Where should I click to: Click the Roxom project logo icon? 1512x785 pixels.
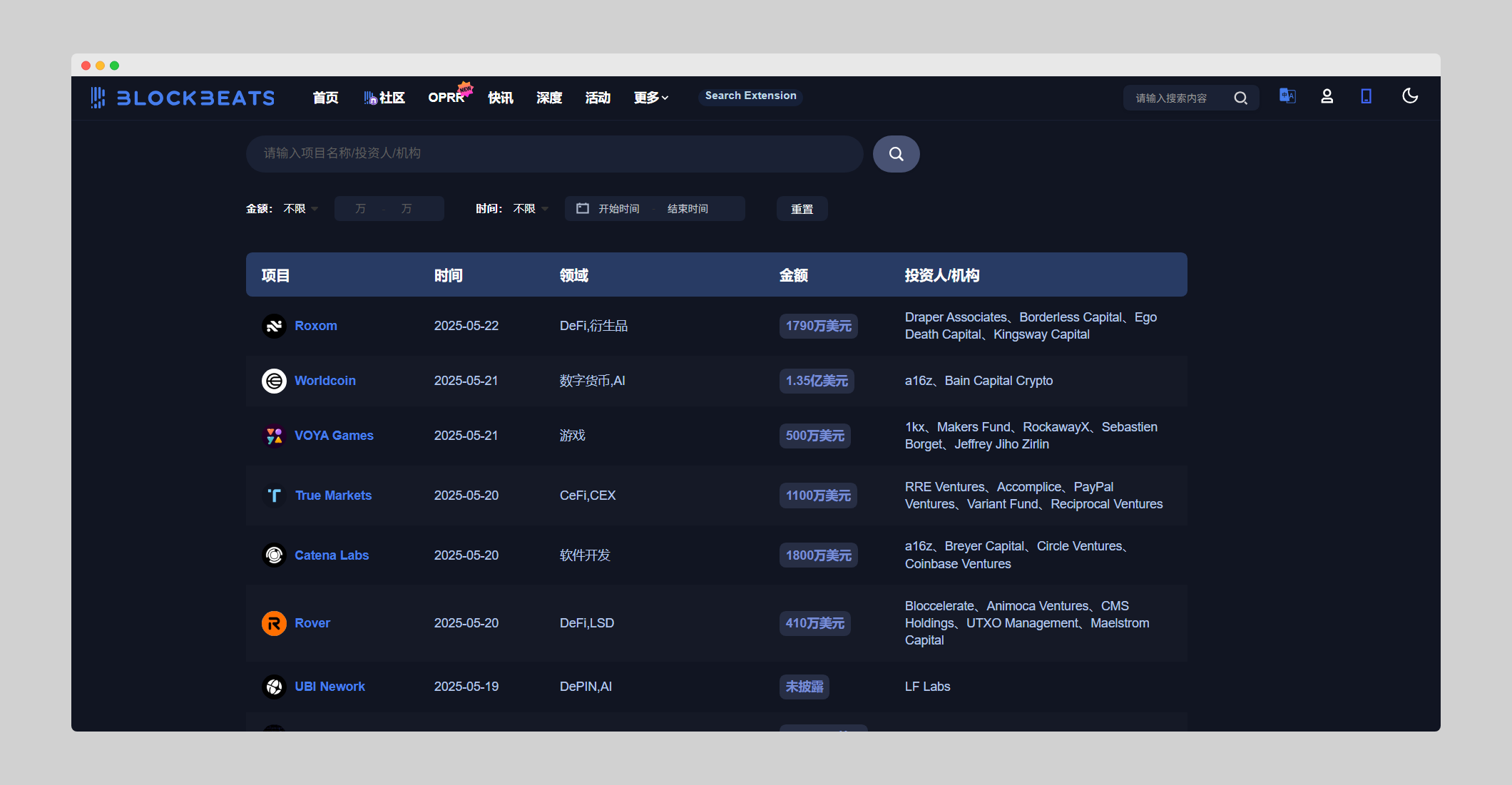tap(274, 326)
